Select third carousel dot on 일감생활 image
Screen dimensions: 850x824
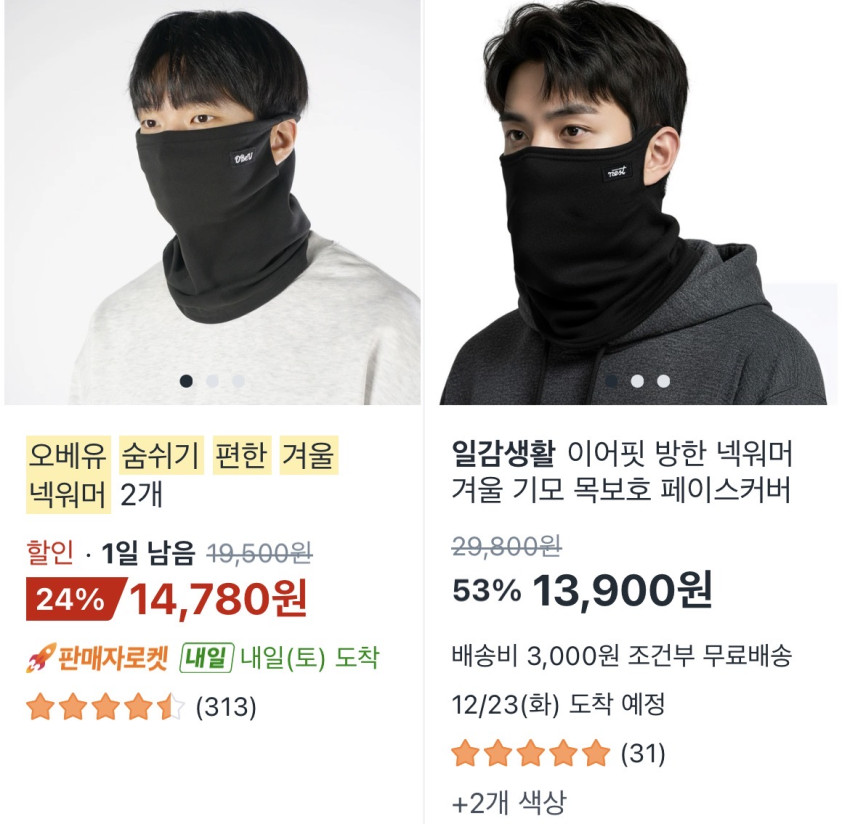coord(663,380)
